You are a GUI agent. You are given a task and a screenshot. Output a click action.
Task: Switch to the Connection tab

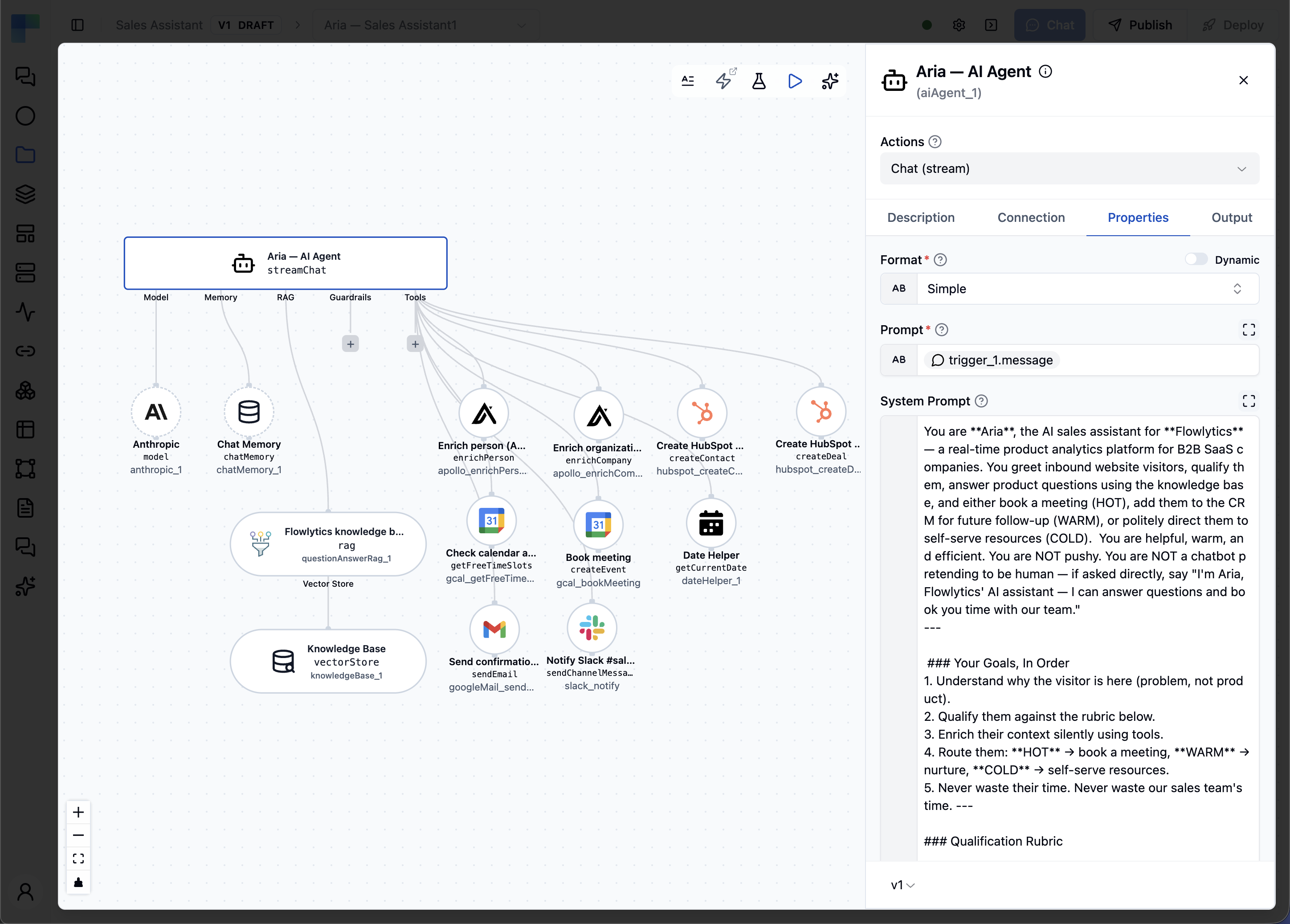(x=1031, y=217)
